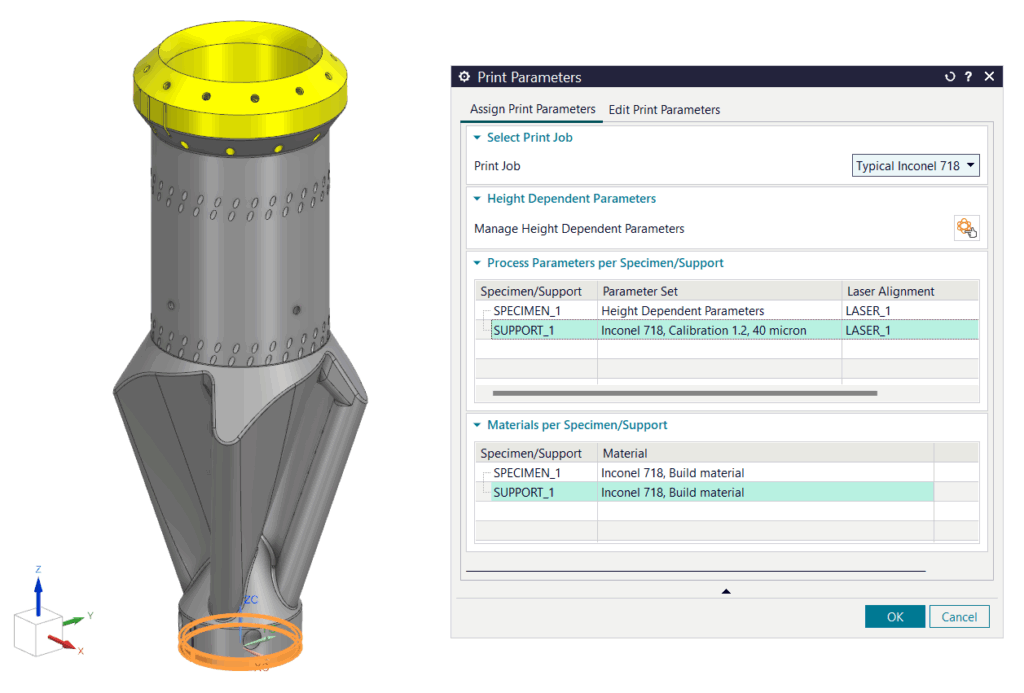Click the reset icon in dialog title bar
The width and height of the screenshot is (1024, 693).
click(950, 77)
